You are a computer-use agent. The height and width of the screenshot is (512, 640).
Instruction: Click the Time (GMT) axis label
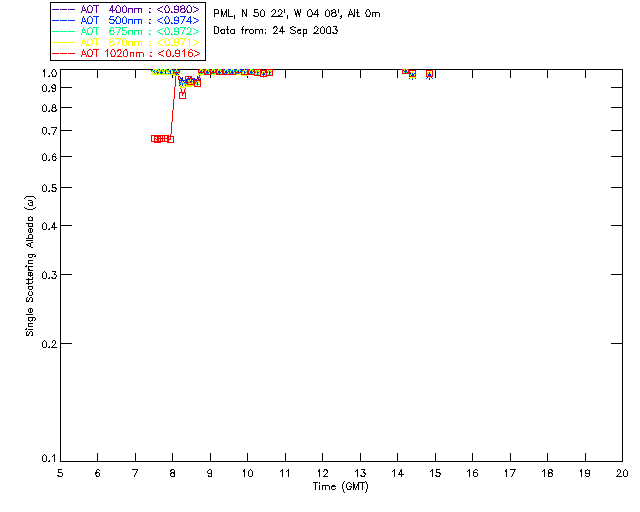pos(341,487)
